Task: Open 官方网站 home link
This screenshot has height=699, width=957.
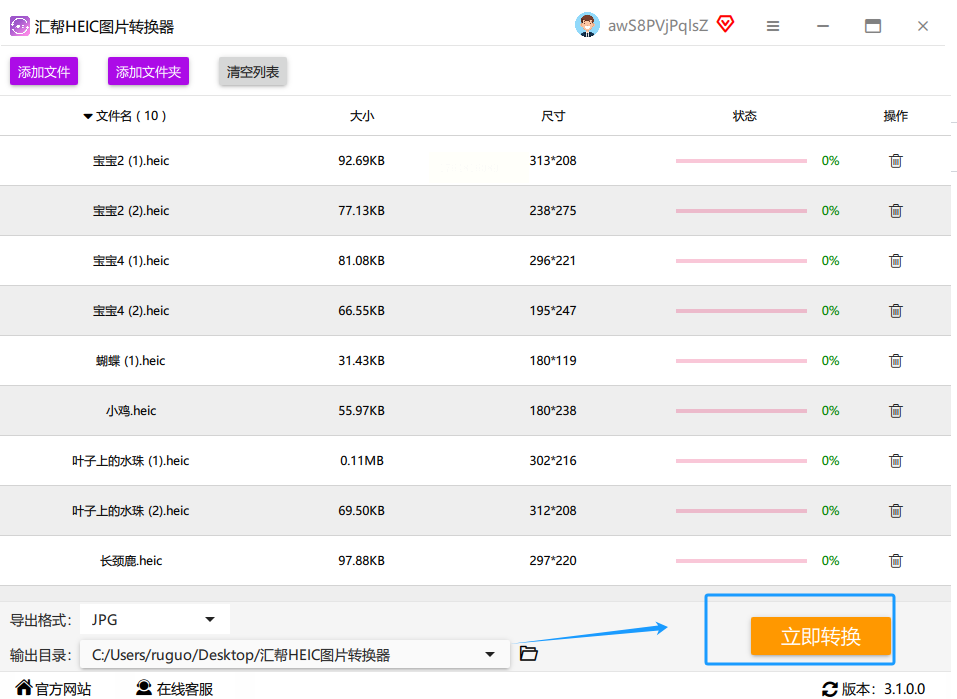Action: pos(53,689)
